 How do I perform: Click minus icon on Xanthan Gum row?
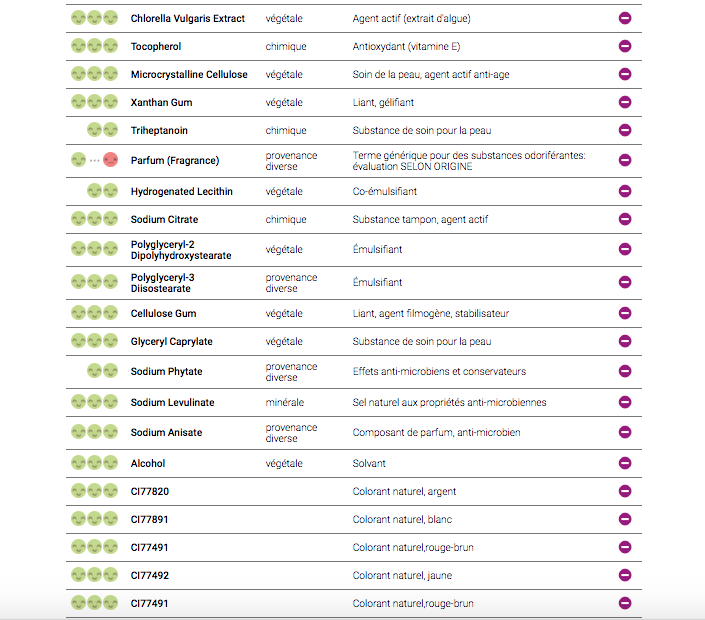point(625,102)
